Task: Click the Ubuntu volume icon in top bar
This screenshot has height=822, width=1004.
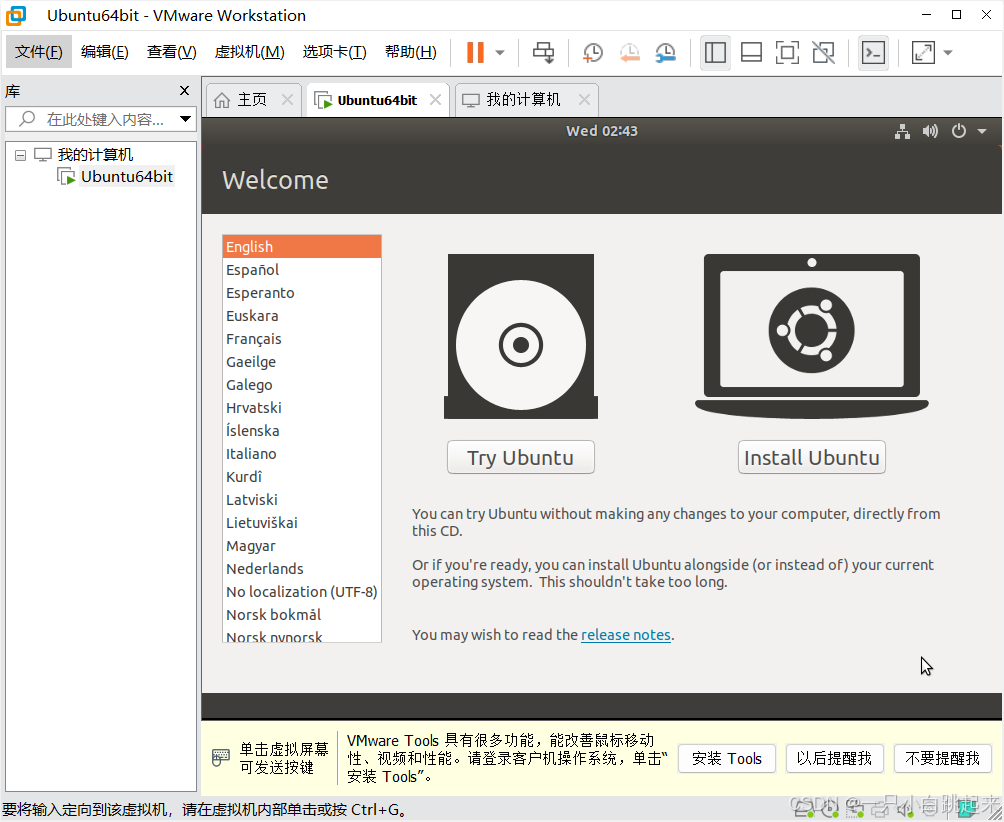Action: 930,131
